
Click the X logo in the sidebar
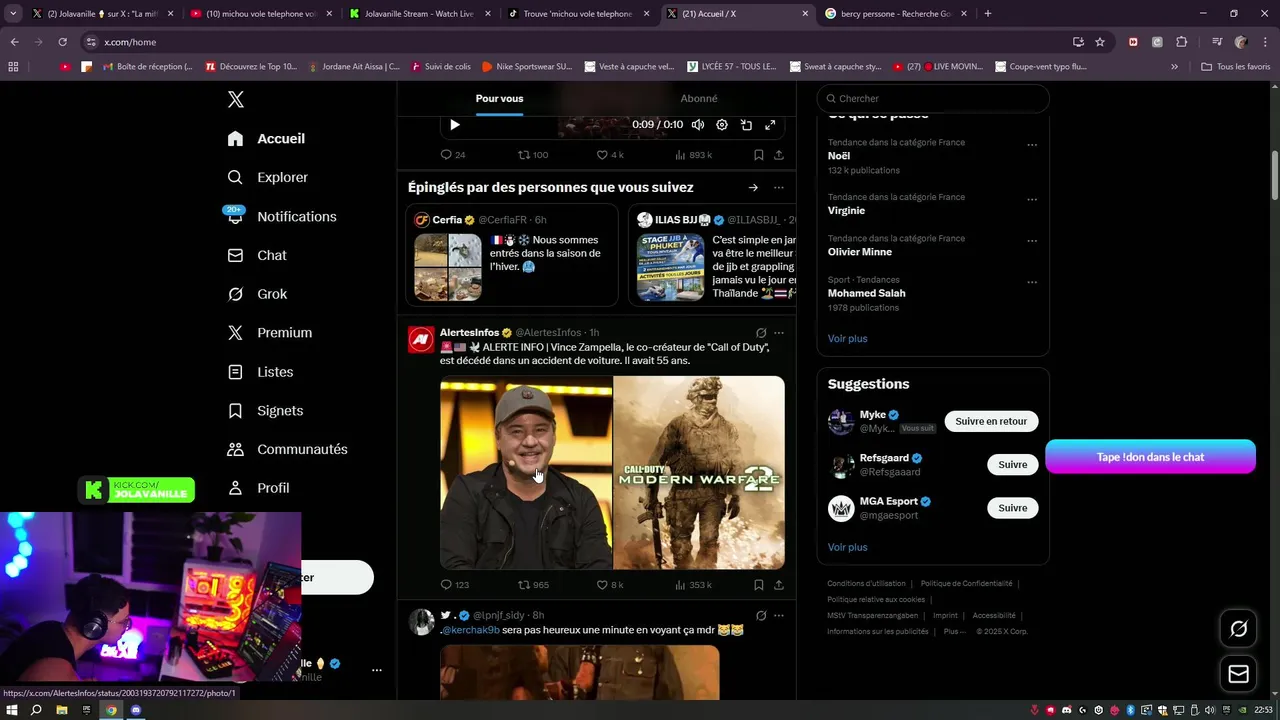236,99
